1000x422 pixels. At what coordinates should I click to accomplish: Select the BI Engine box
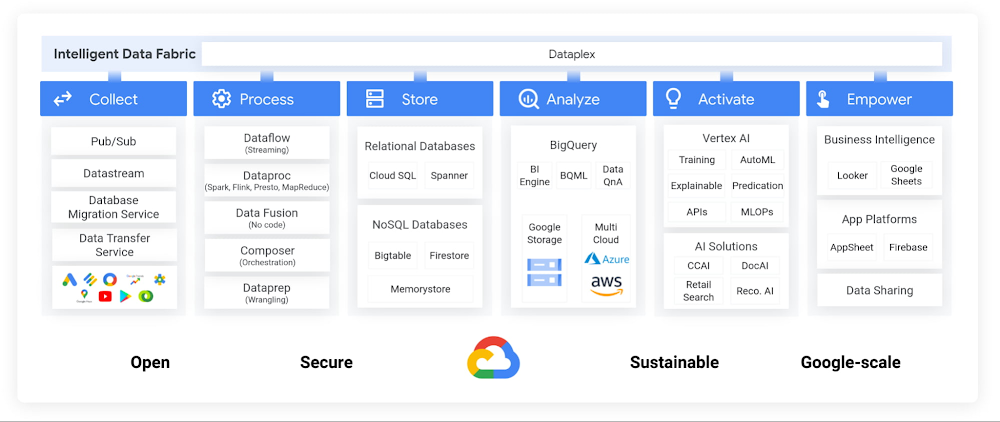tap(534, 175)
